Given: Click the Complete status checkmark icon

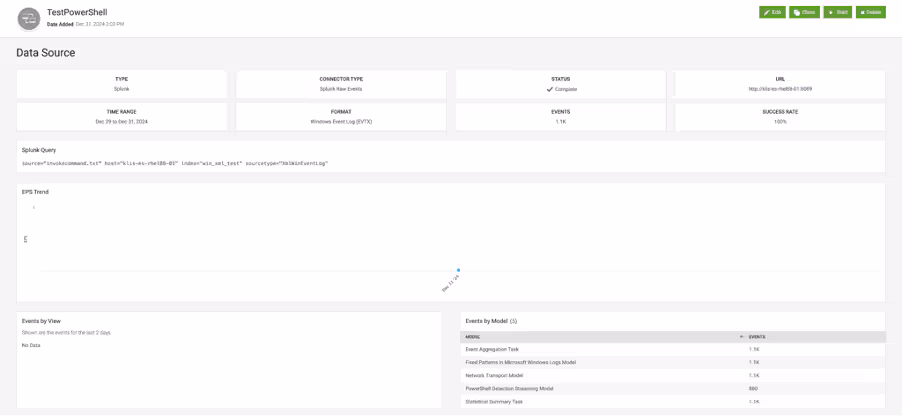Looking at the screenshot, I should pos(550,89).
